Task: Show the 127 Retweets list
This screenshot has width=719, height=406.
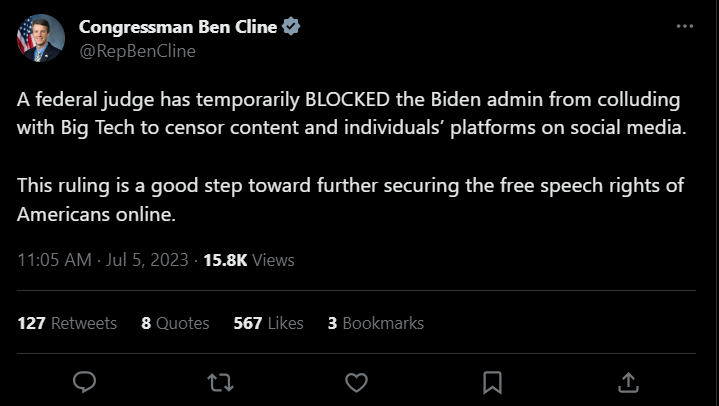Action: (x=67, y=323)
